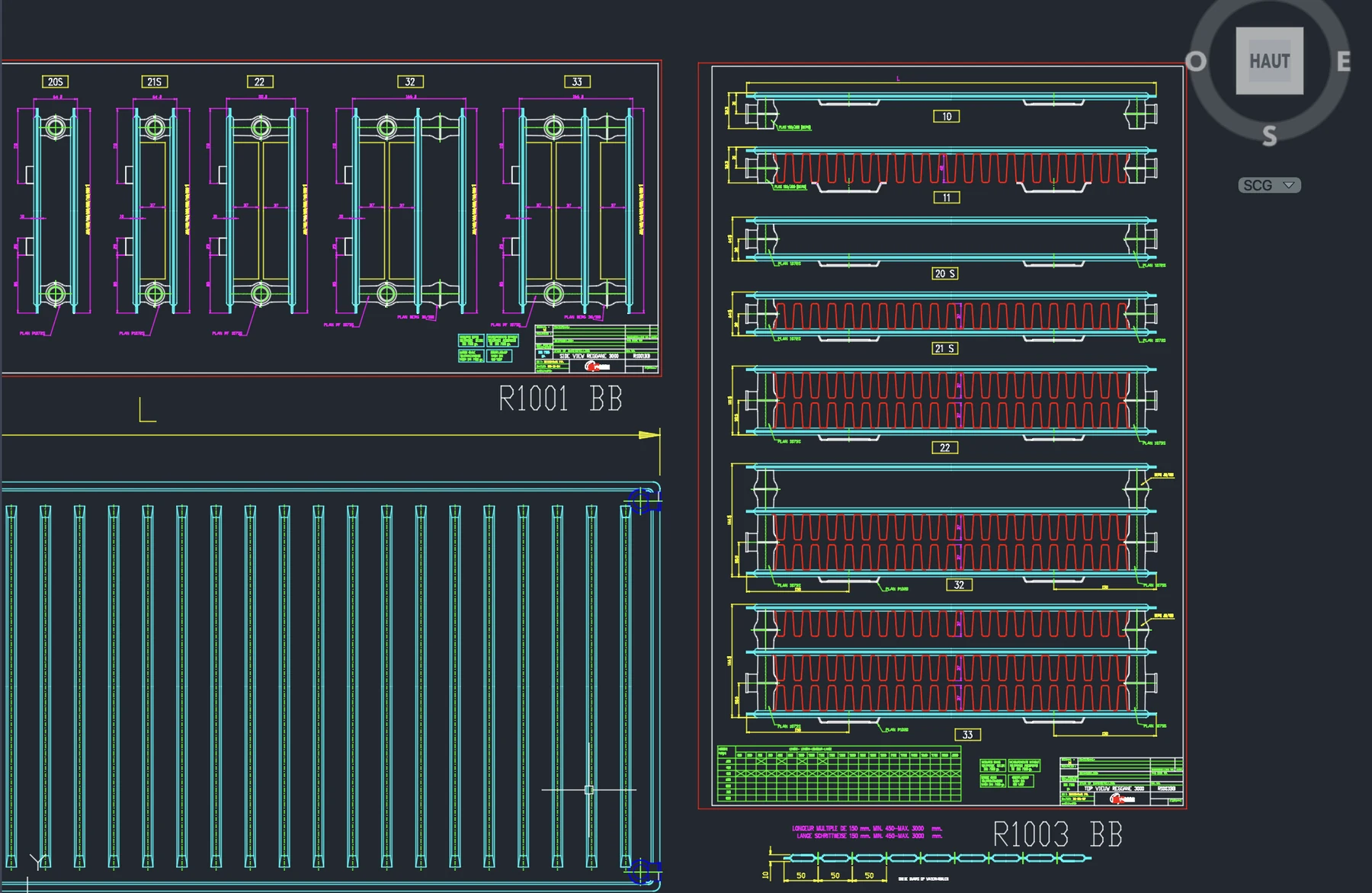The image size is (1372, 893).
Task: Select the yellow arrowhead of the L dimension
Action: (x=649, y=435)
